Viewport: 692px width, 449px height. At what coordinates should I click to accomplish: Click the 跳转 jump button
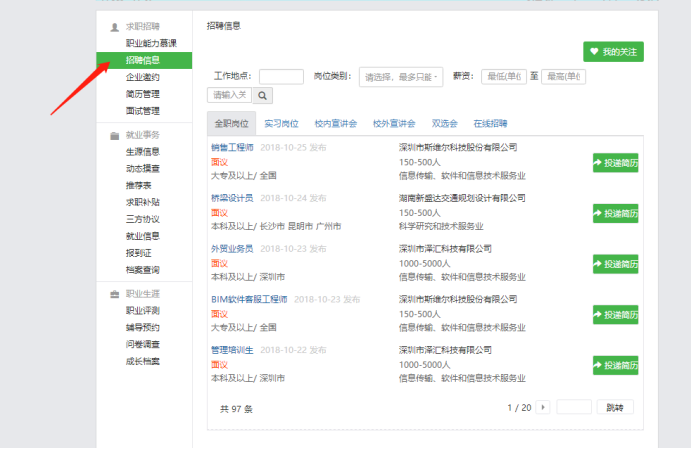615,407
